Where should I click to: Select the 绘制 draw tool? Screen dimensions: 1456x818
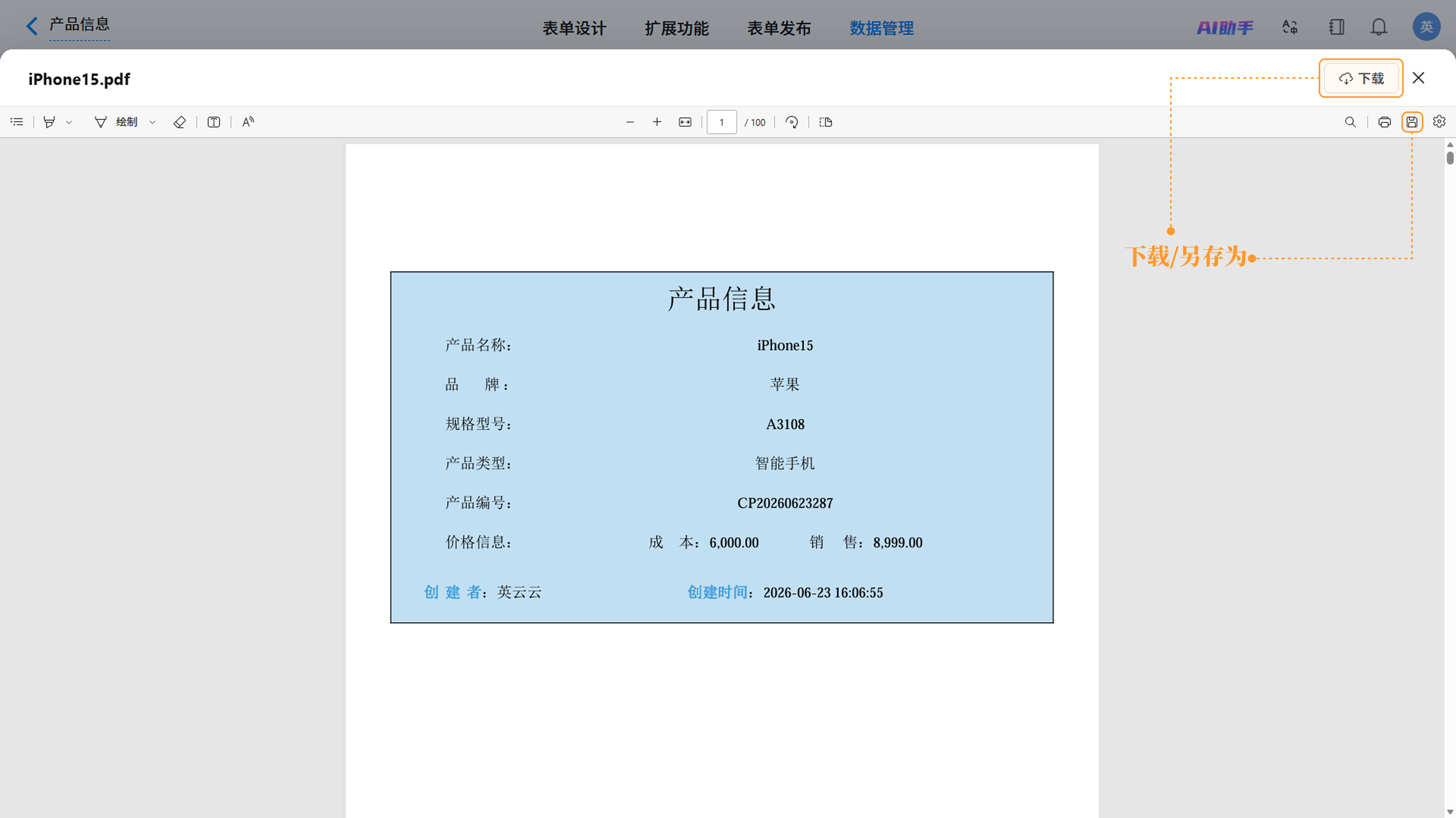point(116,122)
